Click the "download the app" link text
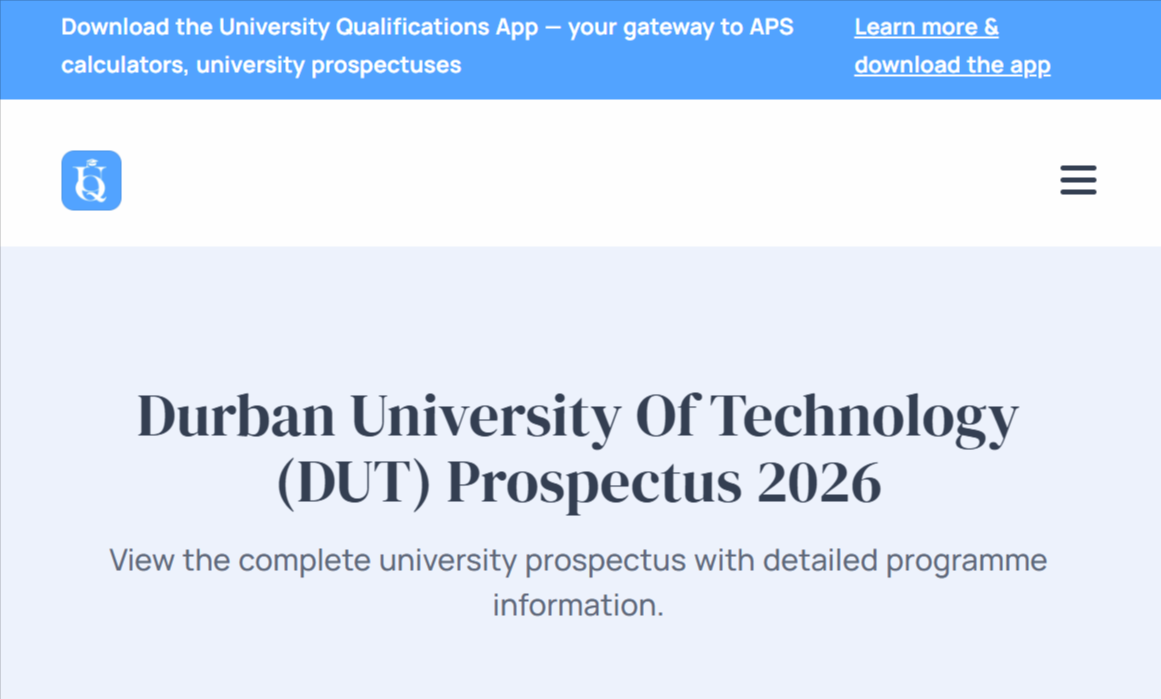1161x699 pixels. coord(952,65)
